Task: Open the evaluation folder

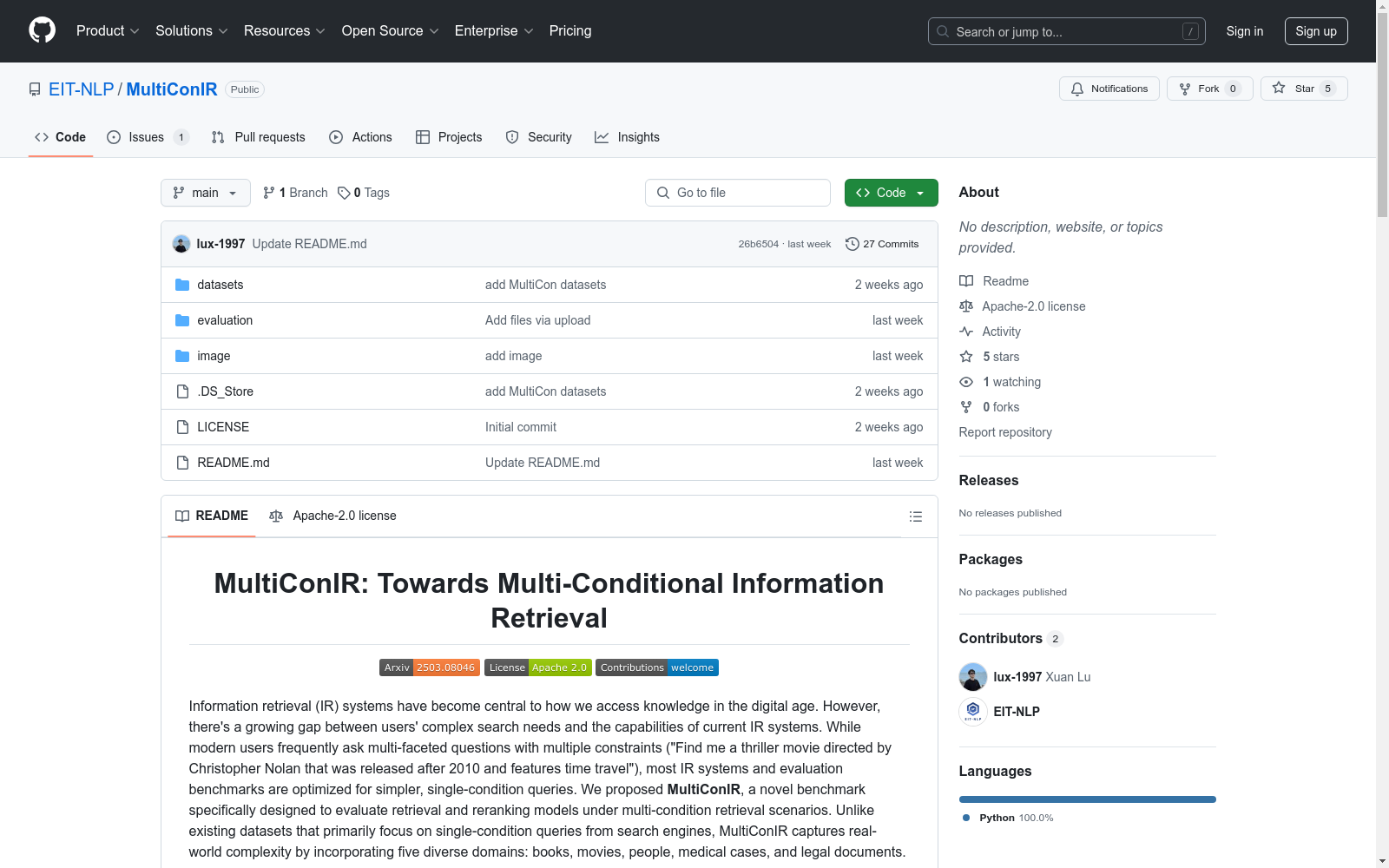Action: click(225, 320)
